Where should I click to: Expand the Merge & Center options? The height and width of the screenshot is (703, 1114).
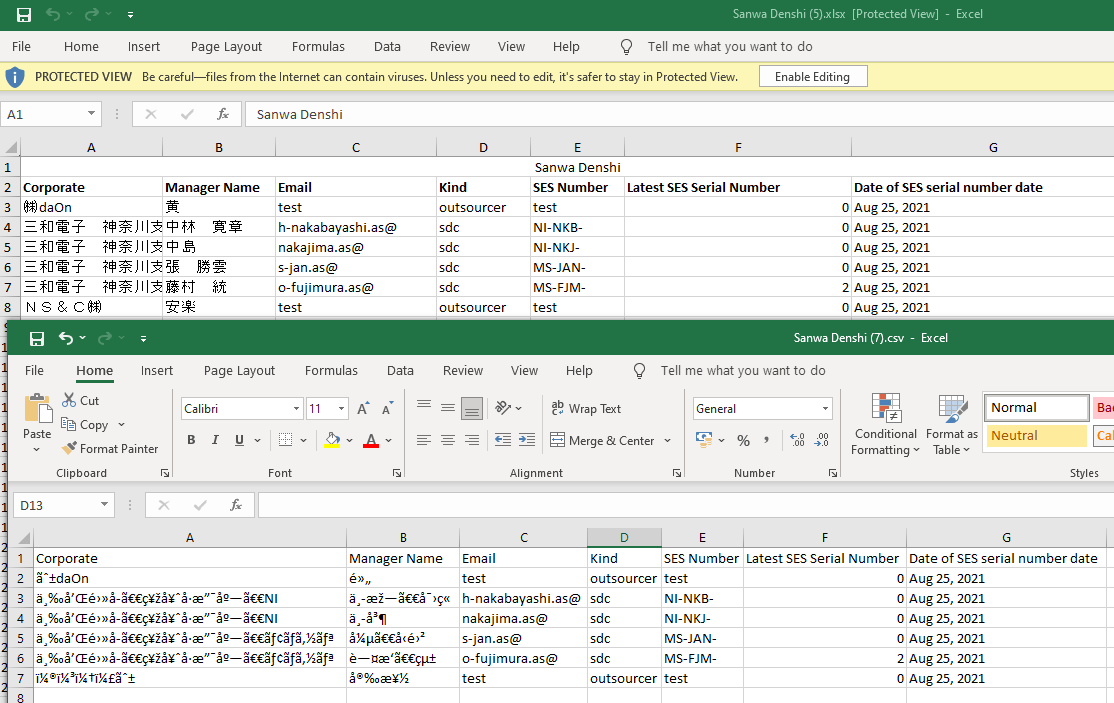[668, 440]
